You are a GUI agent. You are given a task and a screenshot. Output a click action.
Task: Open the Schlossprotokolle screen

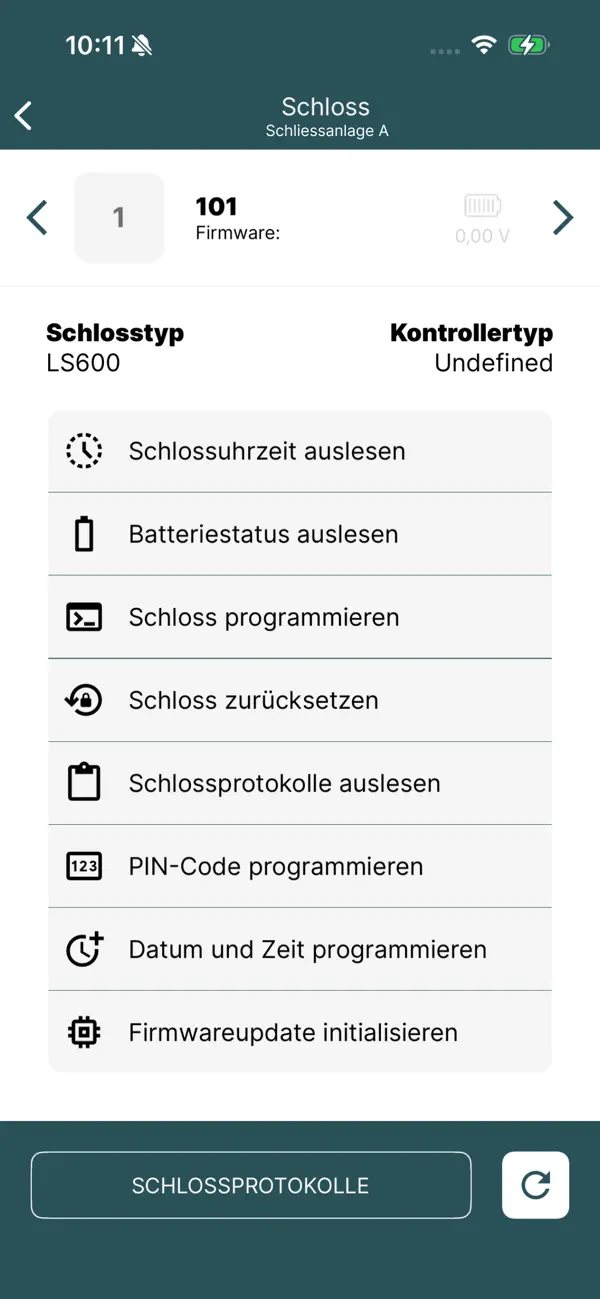coord(251,1185)
